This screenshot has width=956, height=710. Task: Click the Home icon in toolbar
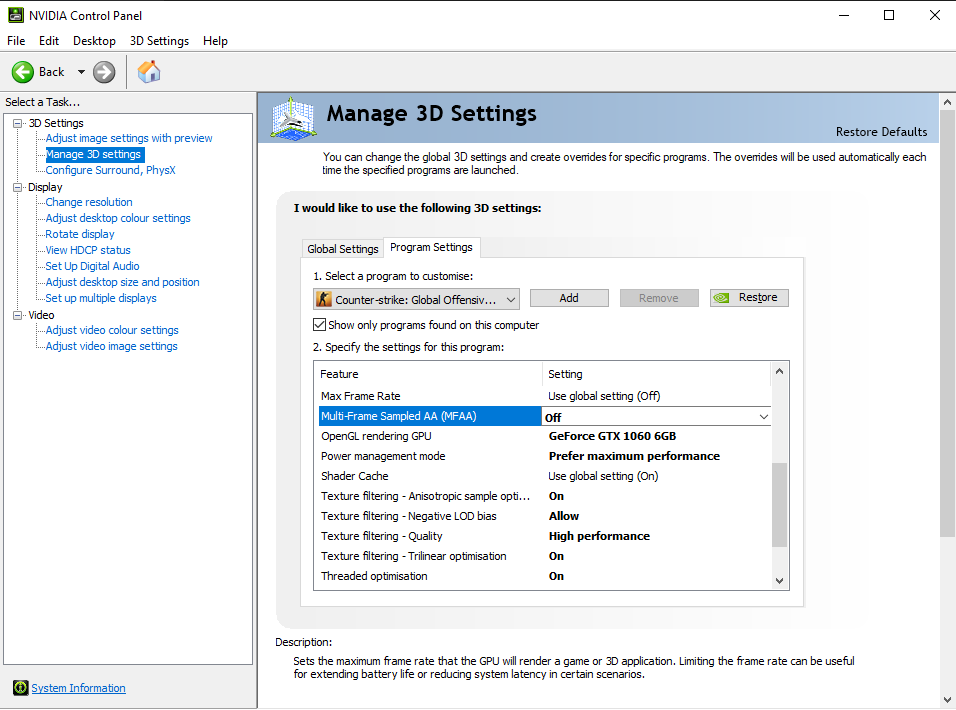(x=149, y=72)
